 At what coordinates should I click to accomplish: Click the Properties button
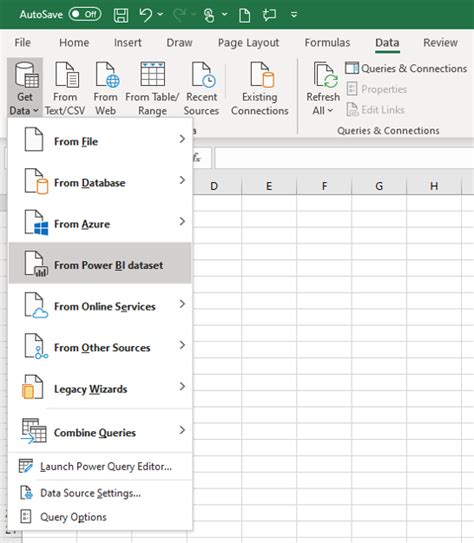tap(377, 89)
